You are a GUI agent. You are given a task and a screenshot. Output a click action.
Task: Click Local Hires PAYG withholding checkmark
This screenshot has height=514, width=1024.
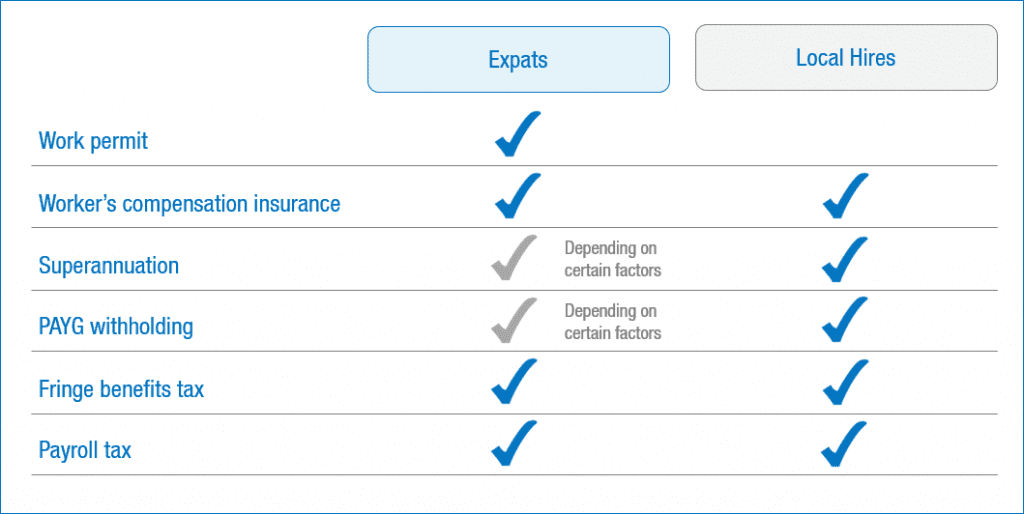[x=845, y=321]
